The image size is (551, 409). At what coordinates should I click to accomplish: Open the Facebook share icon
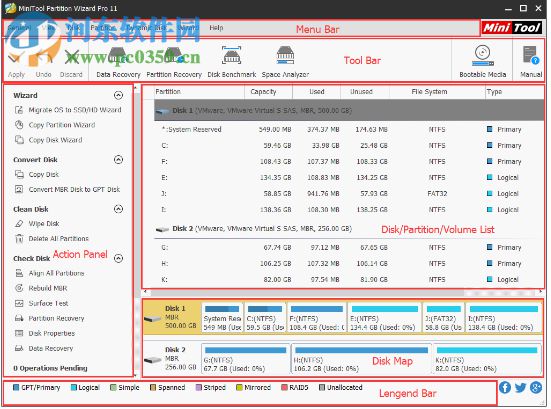pyautogui.click(x=505, y=388)
